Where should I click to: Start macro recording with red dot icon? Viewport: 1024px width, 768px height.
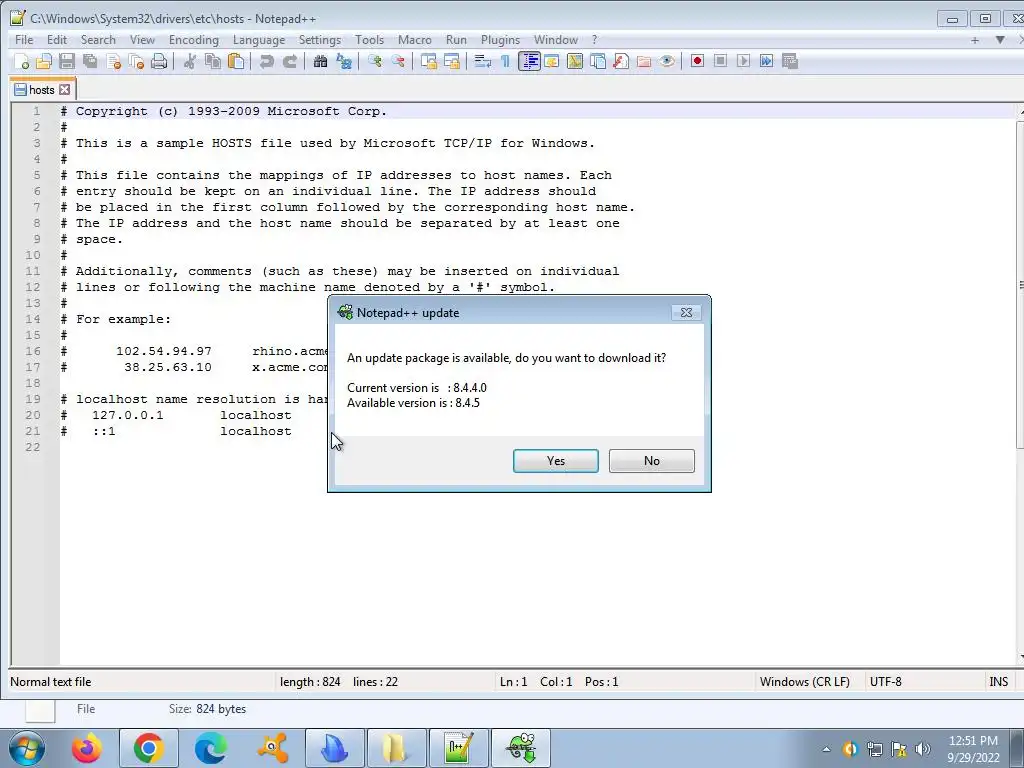tap(697, 61)
